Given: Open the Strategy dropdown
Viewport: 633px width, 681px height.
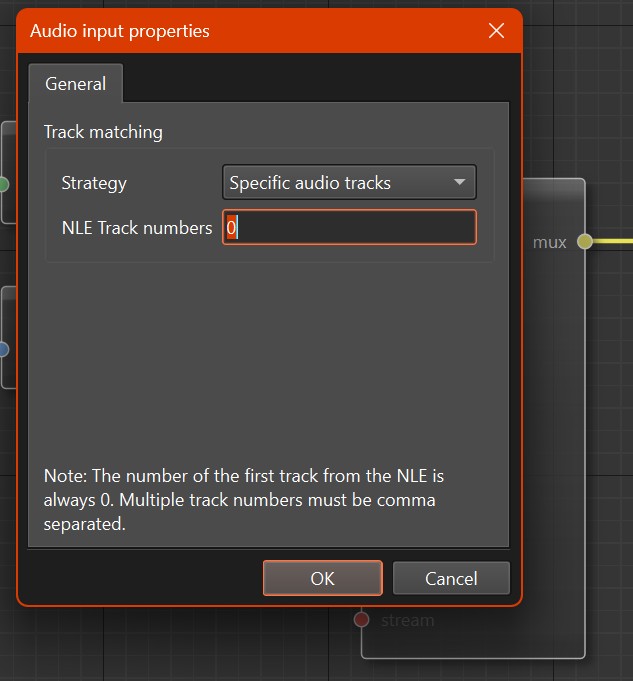Looking at the screenshot, I should (349, 182).
